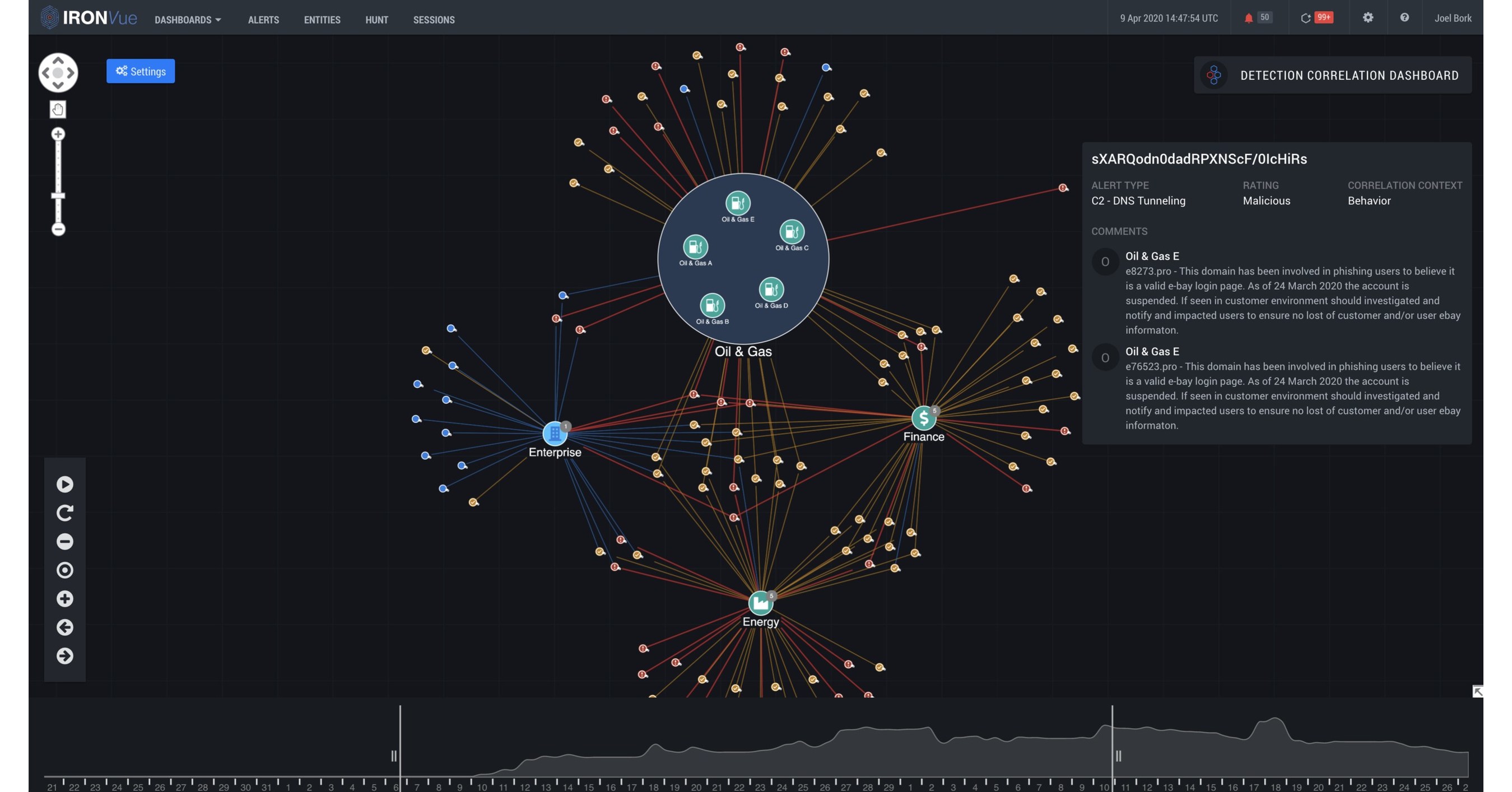Viewport: 1512px width, 792px height.
Task: Select the Finance node
Action: (x=924, y=418)
